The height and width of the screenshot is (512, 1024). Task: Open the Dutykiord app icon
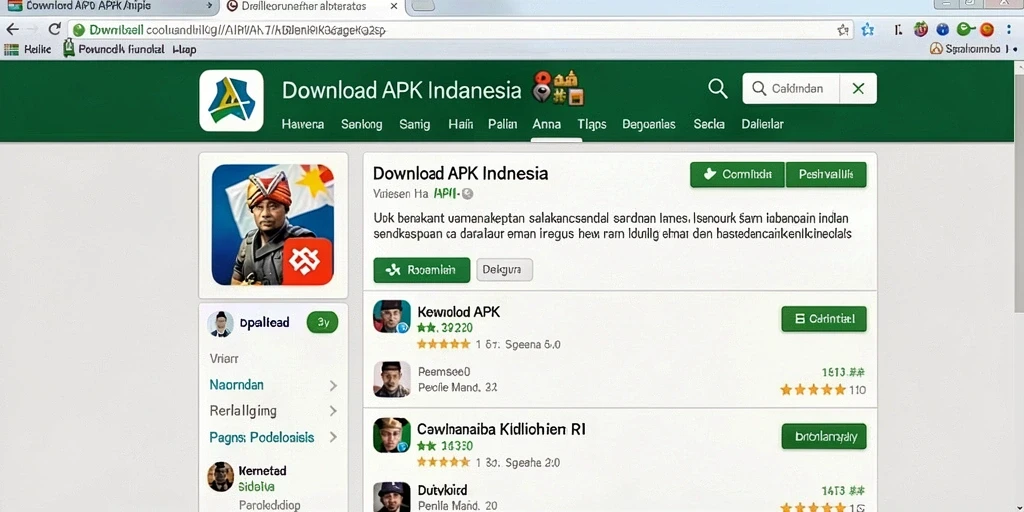392,498
